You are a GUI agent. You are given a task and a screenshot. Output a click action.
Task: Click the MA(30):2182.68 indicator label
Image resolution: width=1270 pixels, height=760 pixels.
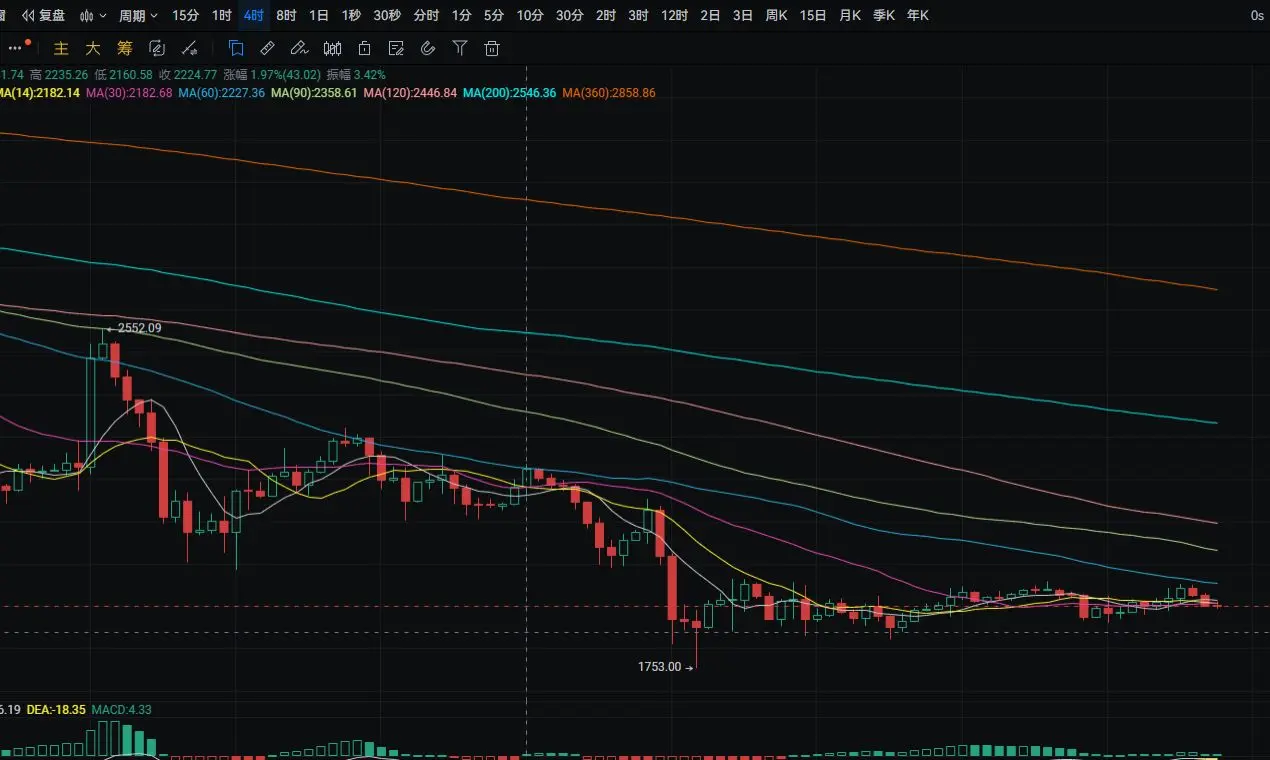pyautogui.click(x=129, y=93)
